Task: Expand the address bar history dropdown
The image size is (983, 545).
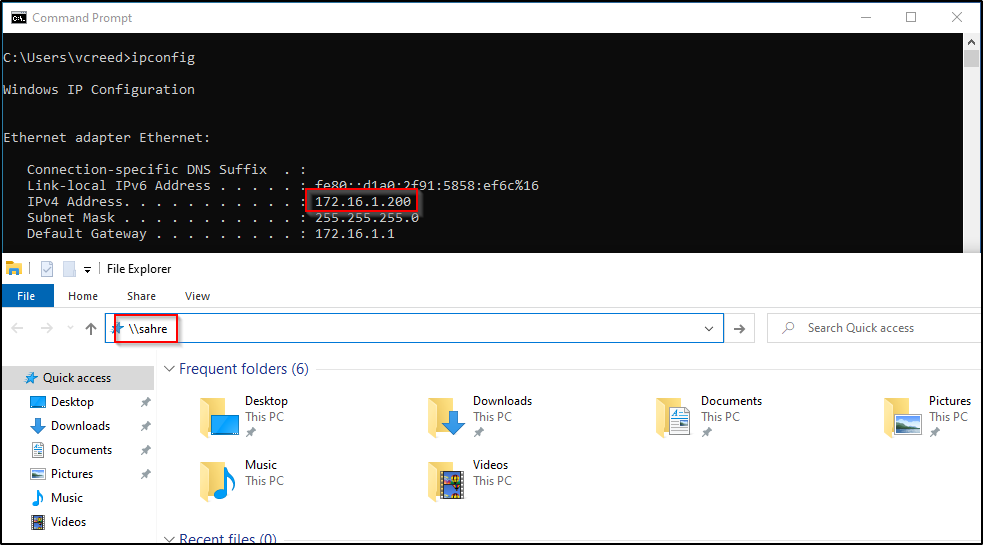Action: point(709,329)
